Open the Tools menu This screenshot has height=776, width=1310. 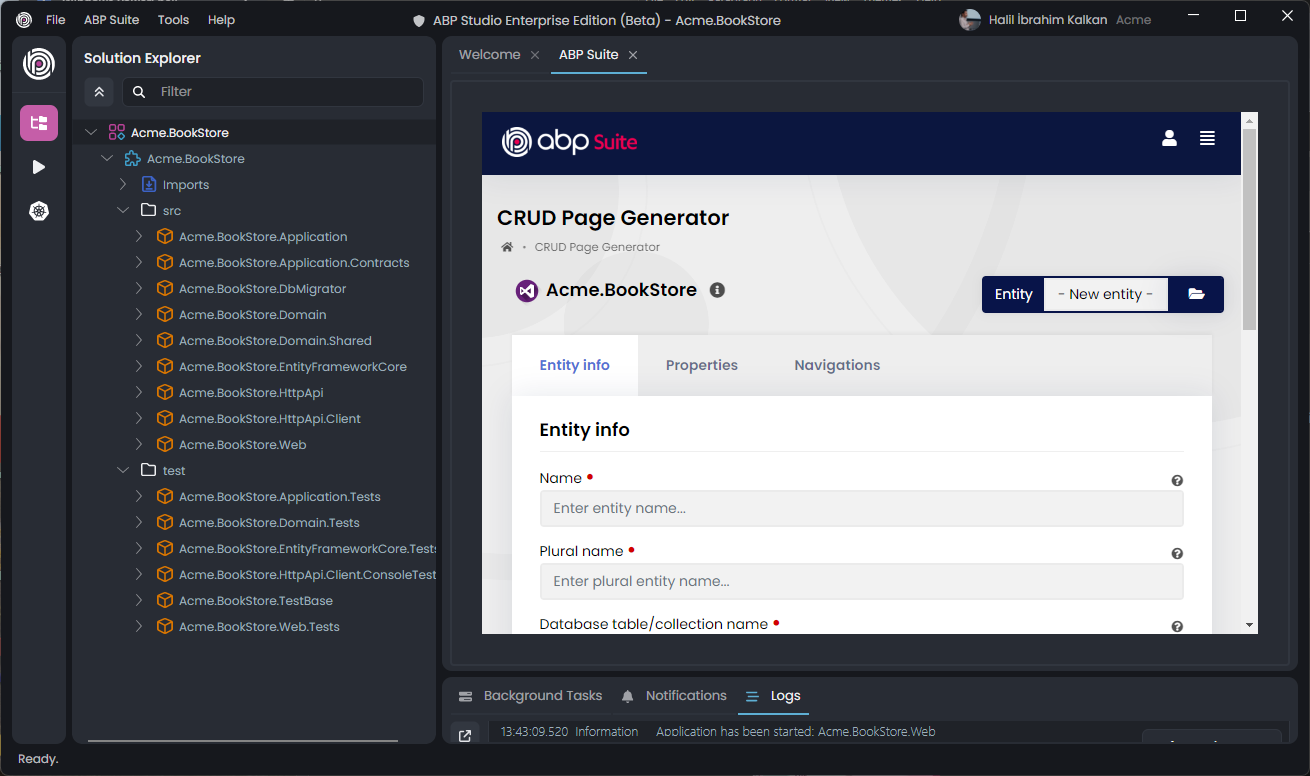tap(173, 20)
